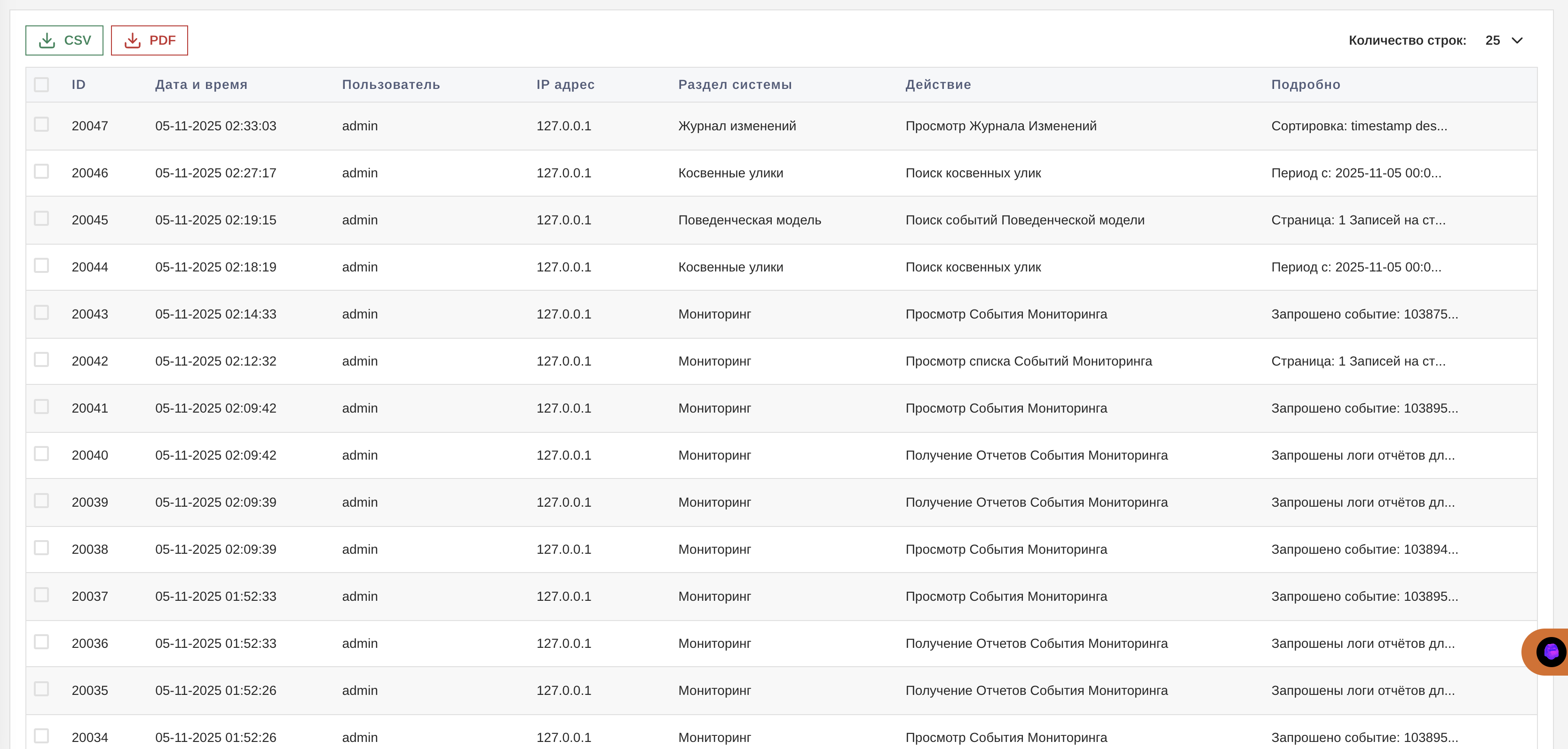Download the log as CSV
Screen dimensions: 1568x749
click(x=64, y=40)
